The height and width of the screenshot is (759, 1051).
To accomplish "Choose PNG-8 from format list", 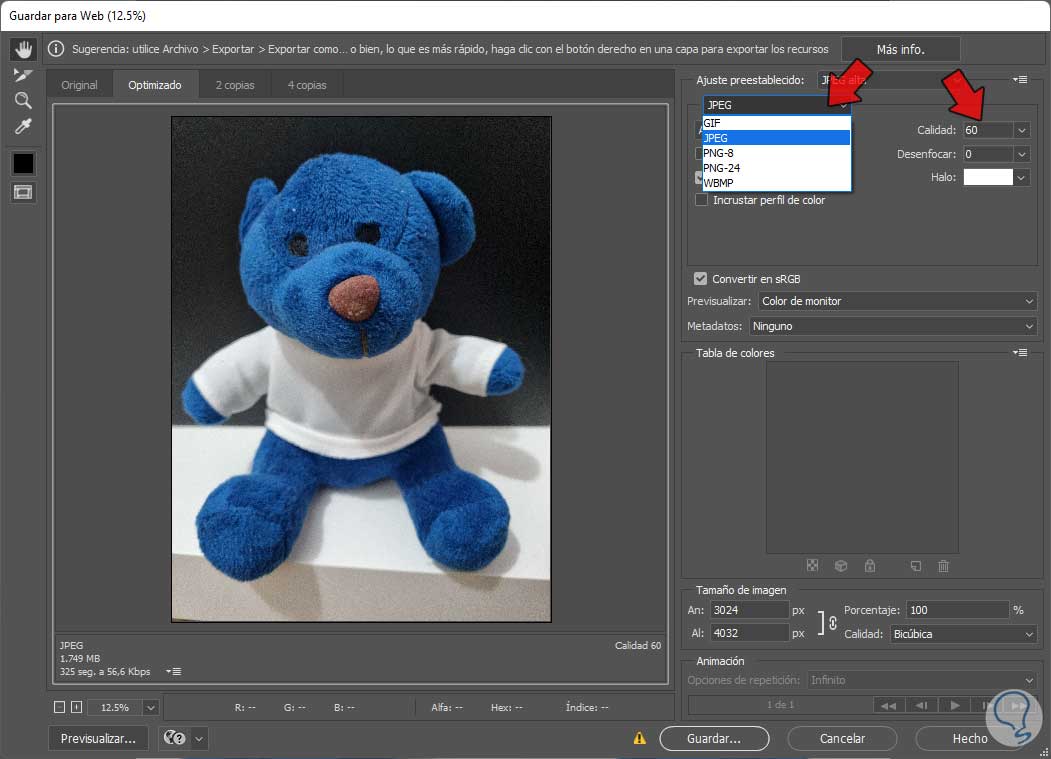I will [x=776, y=153].
